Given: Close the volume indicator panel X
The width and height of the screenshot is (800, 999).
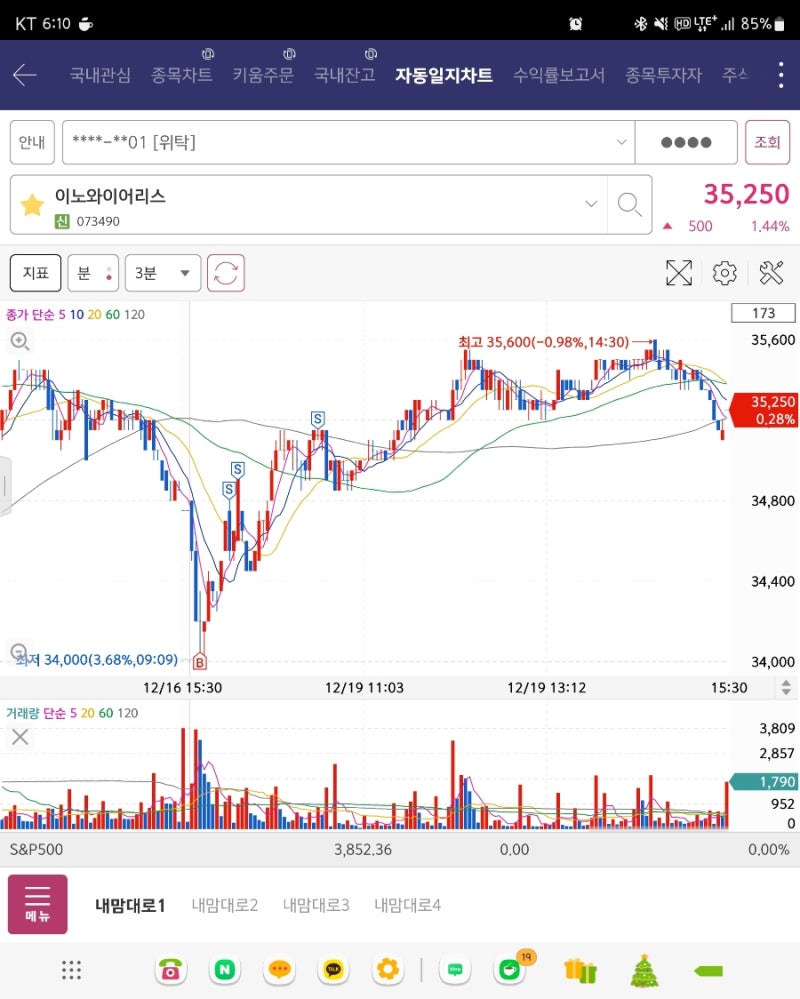Looking at the screenshot, I should point(20,737).
